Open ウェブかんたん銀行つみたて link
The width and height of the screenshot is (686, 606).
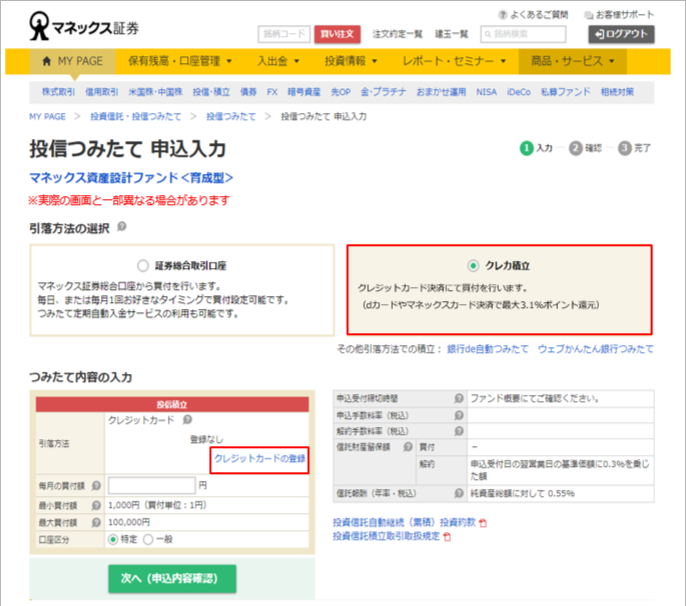[595, 349]
